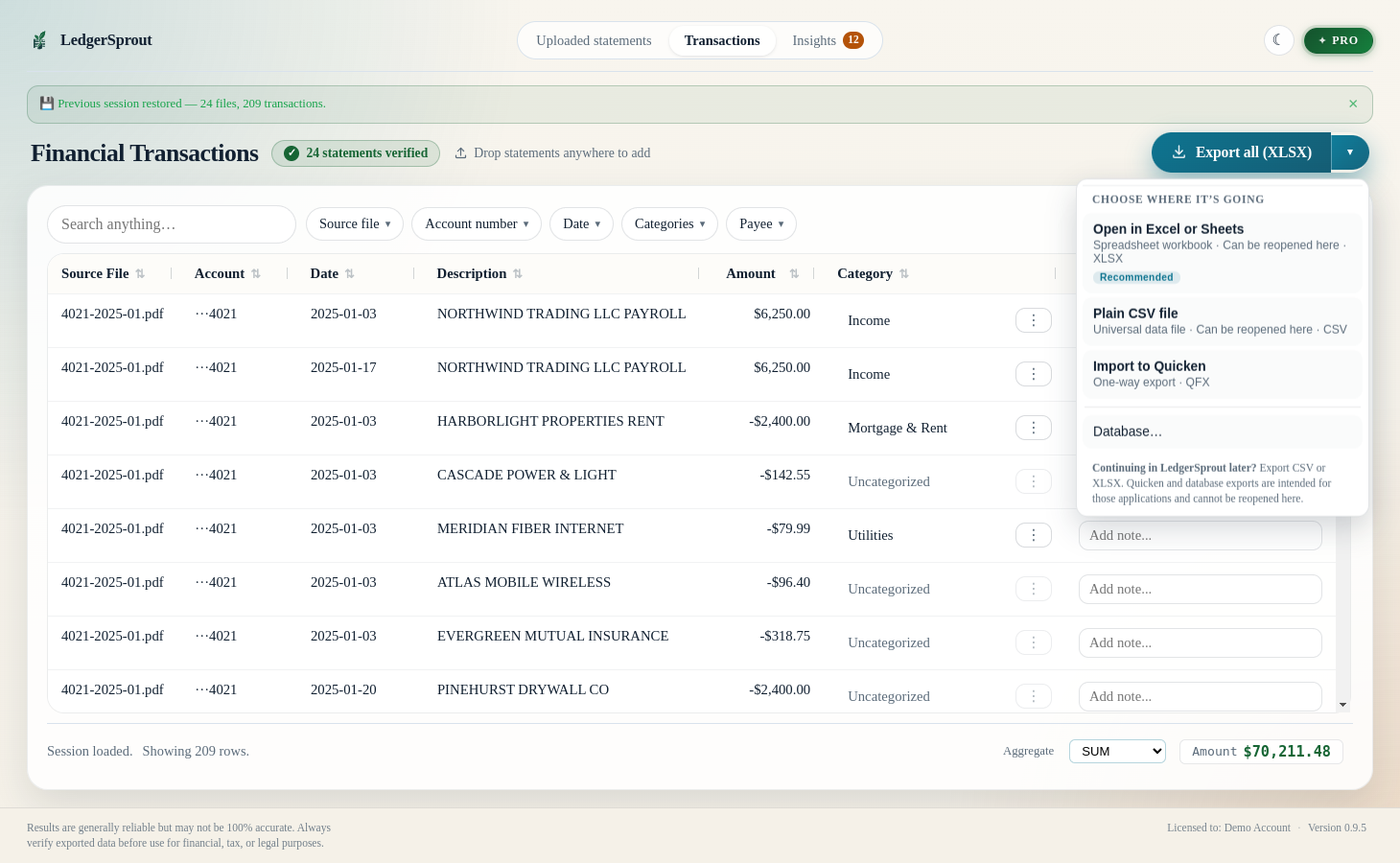This screenshot has width=1400, height=863.
Task: Click amount -$142.55
Action: 785,476
